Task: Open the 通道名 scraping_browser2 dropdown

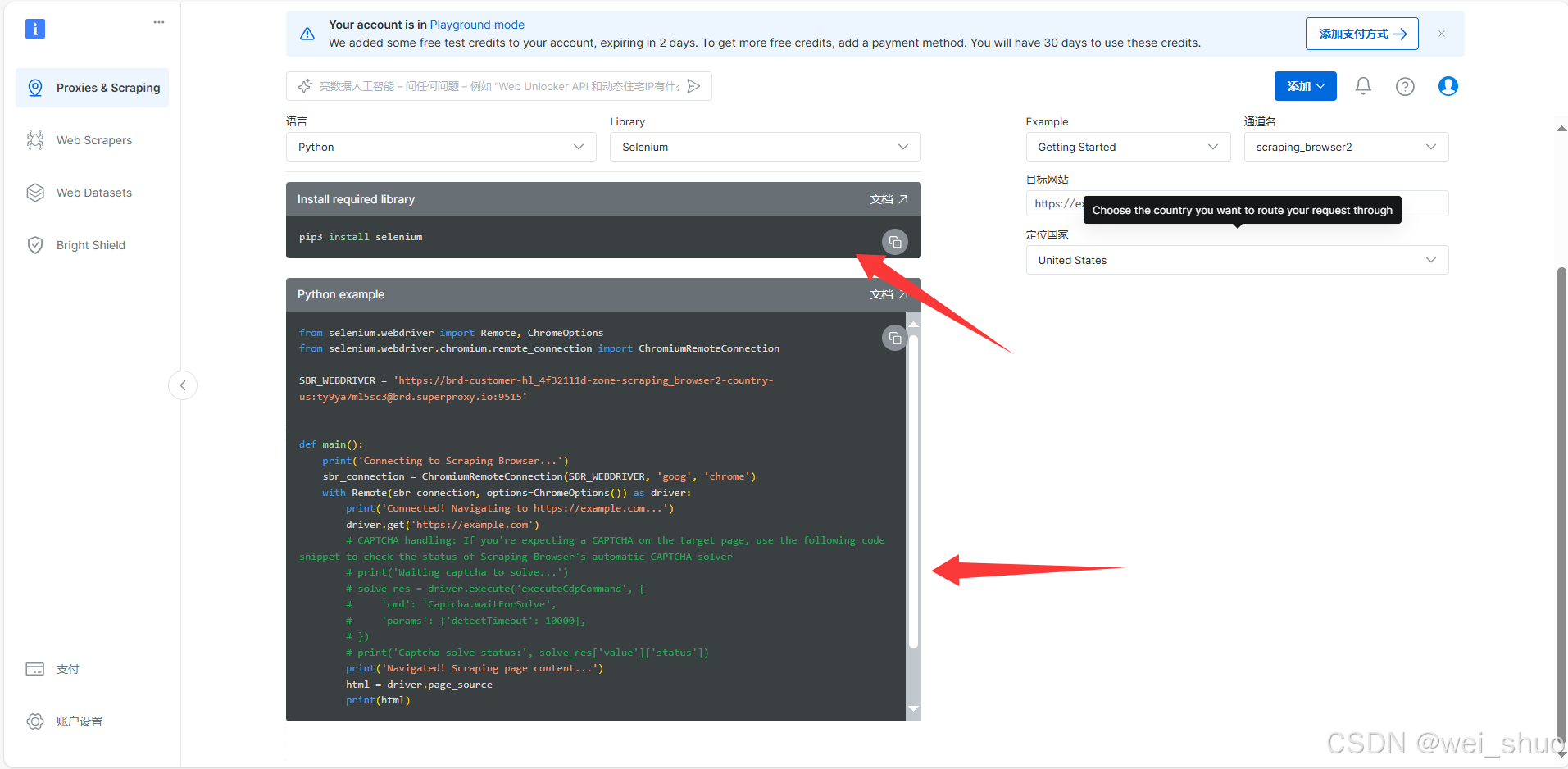Action: (1347, 147)
